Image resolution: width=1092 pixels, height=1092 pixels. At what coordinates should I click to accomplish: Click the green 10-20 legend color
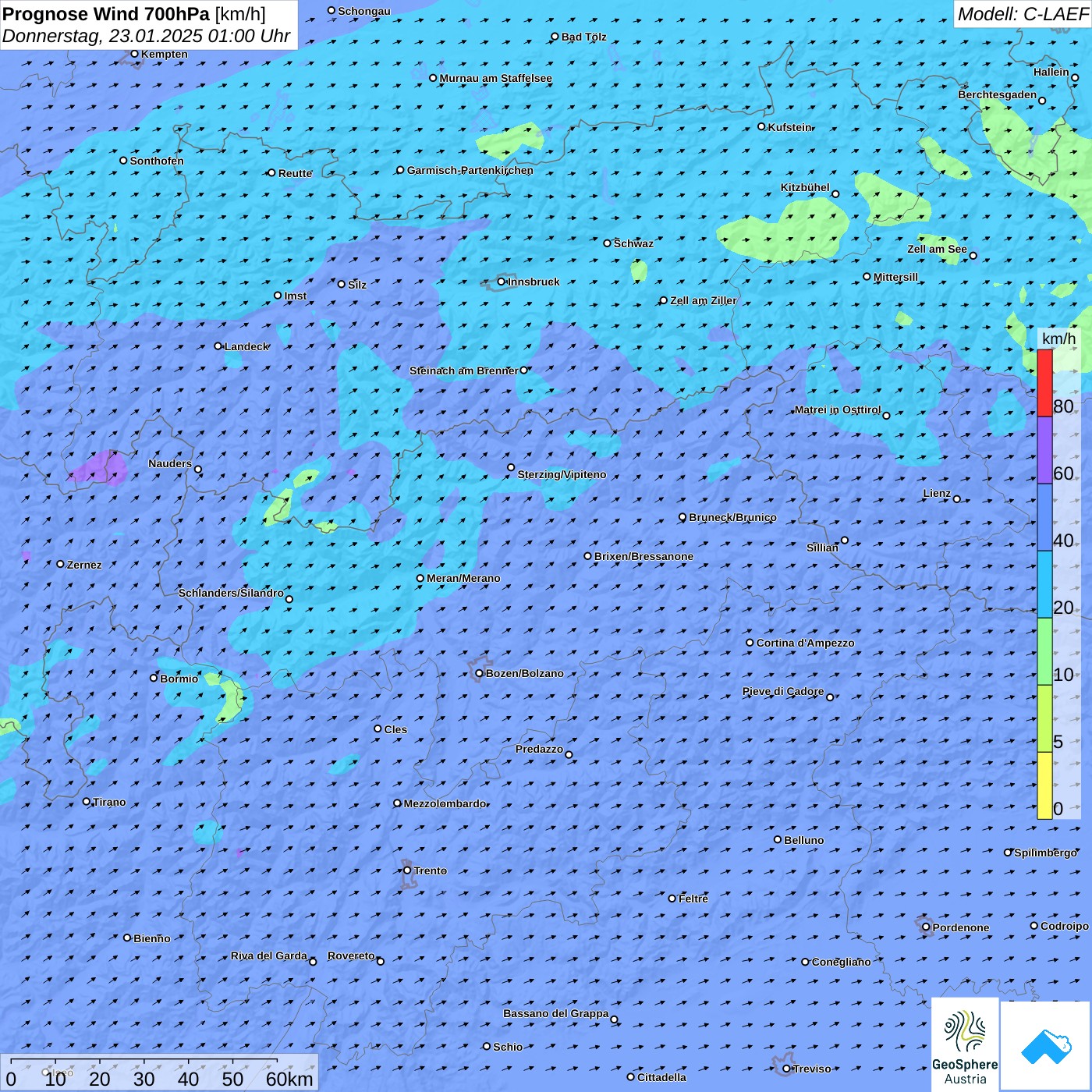coord(1044,651)
